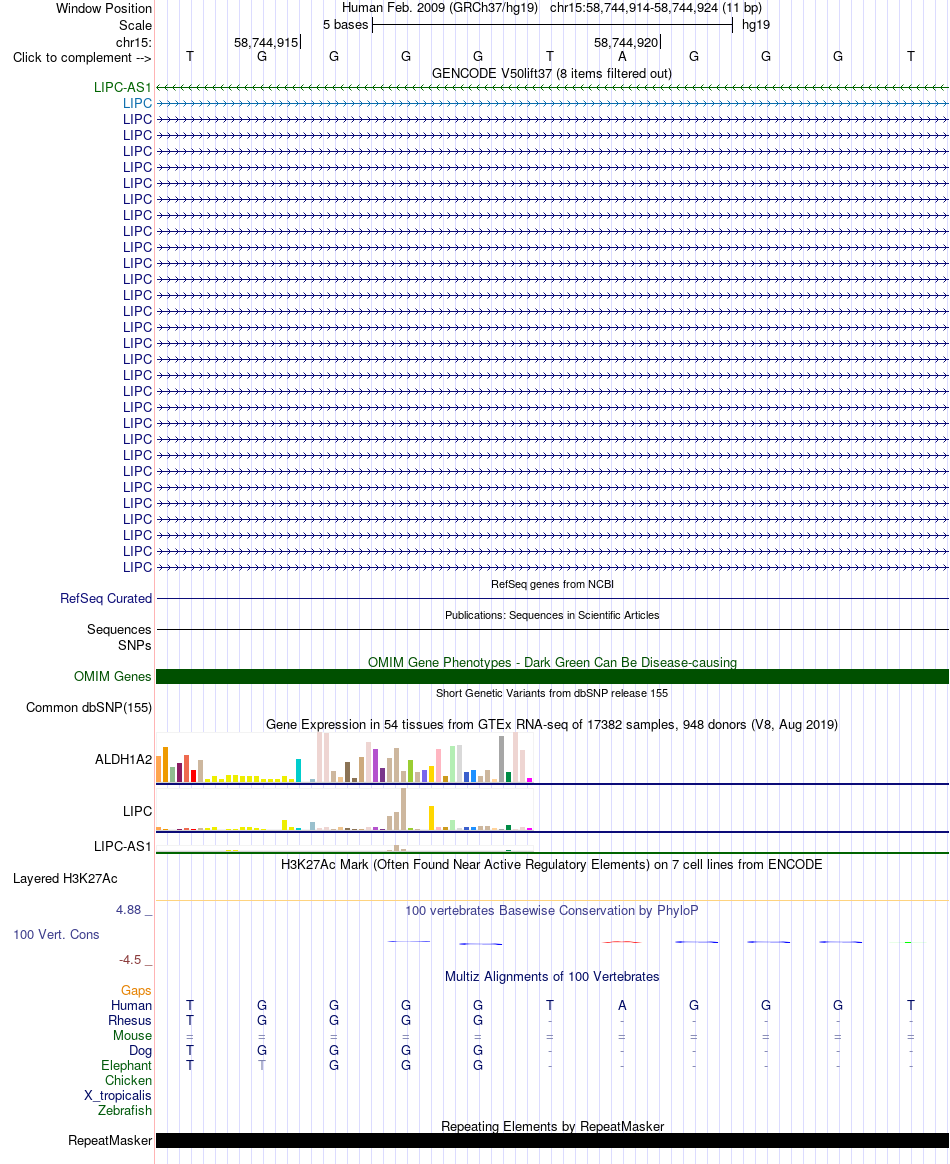
Task: Click the -4.5 PhyloP lower limit value
Action: [130, 960]
